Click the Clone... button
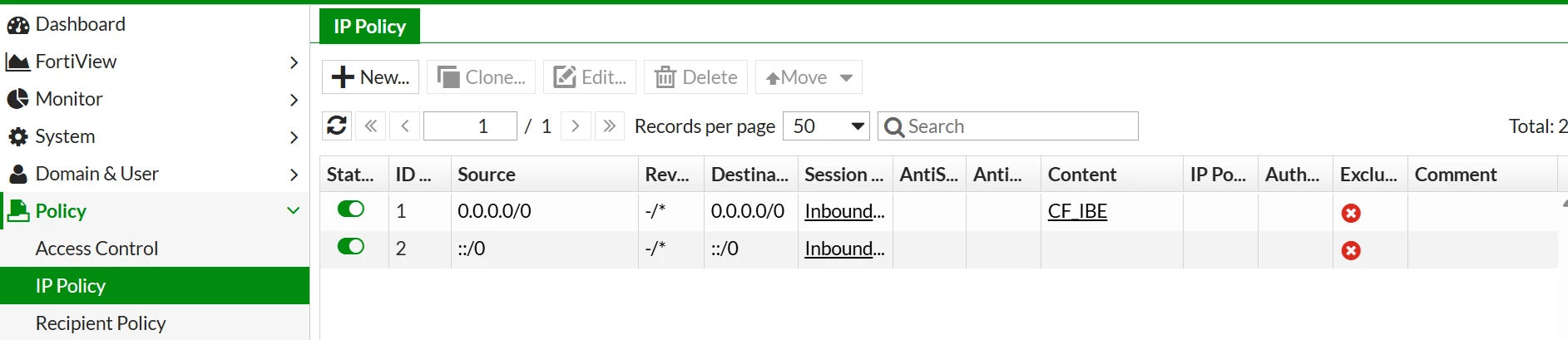 click(482, 77)
